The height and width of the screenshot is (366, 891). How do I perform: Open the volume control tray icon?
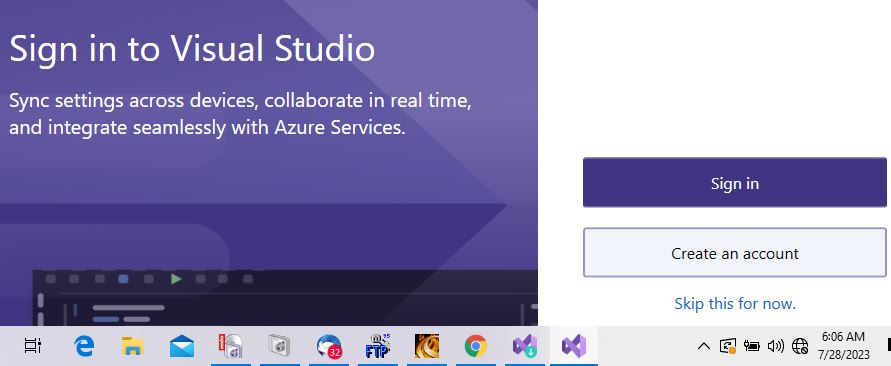click(x=775, y=346)
